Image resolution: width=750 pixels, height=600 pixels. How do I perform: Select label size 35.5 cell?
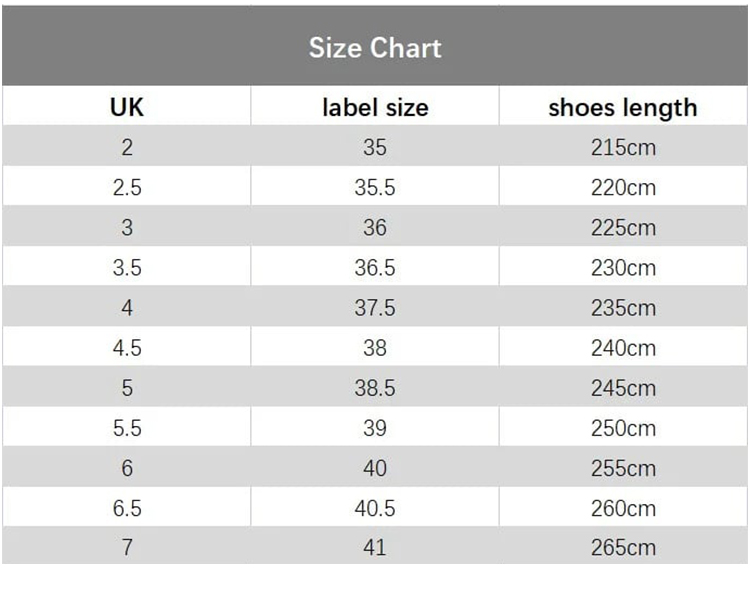(375, 187)
